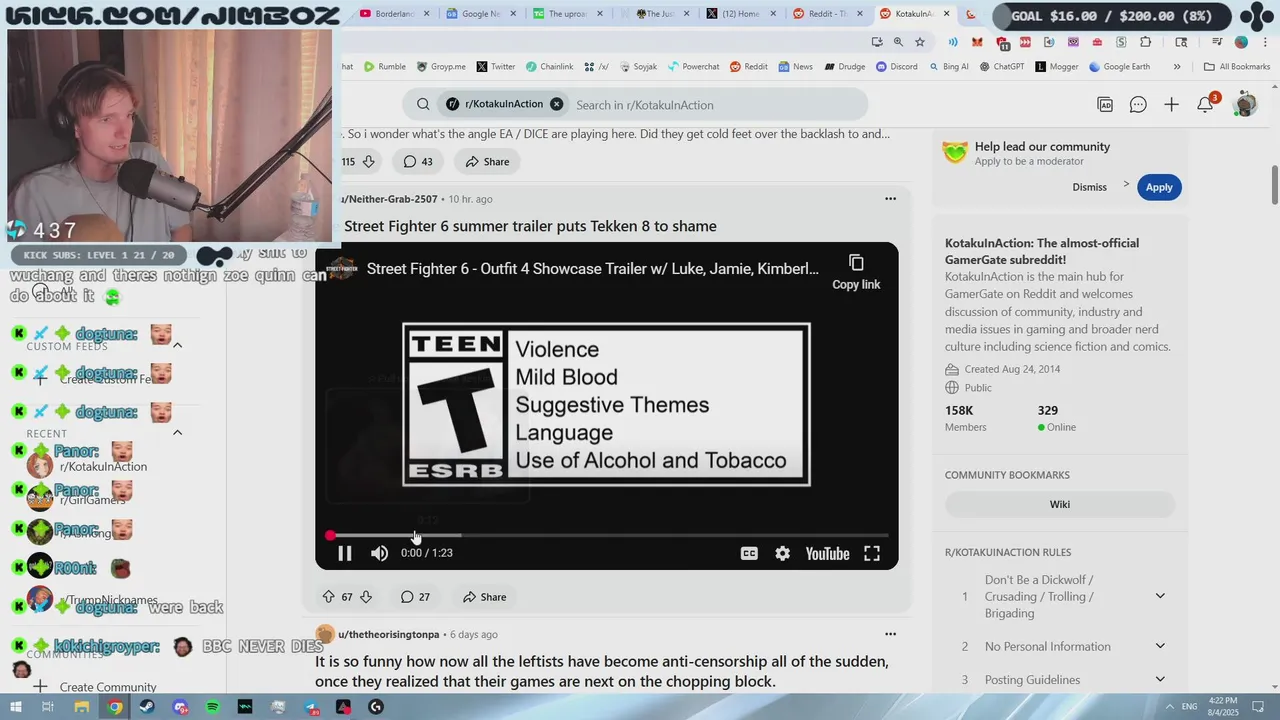This screenshot has width=1280, height=720.
Task: Seek on the video progress bar
Action: point(607,536)
